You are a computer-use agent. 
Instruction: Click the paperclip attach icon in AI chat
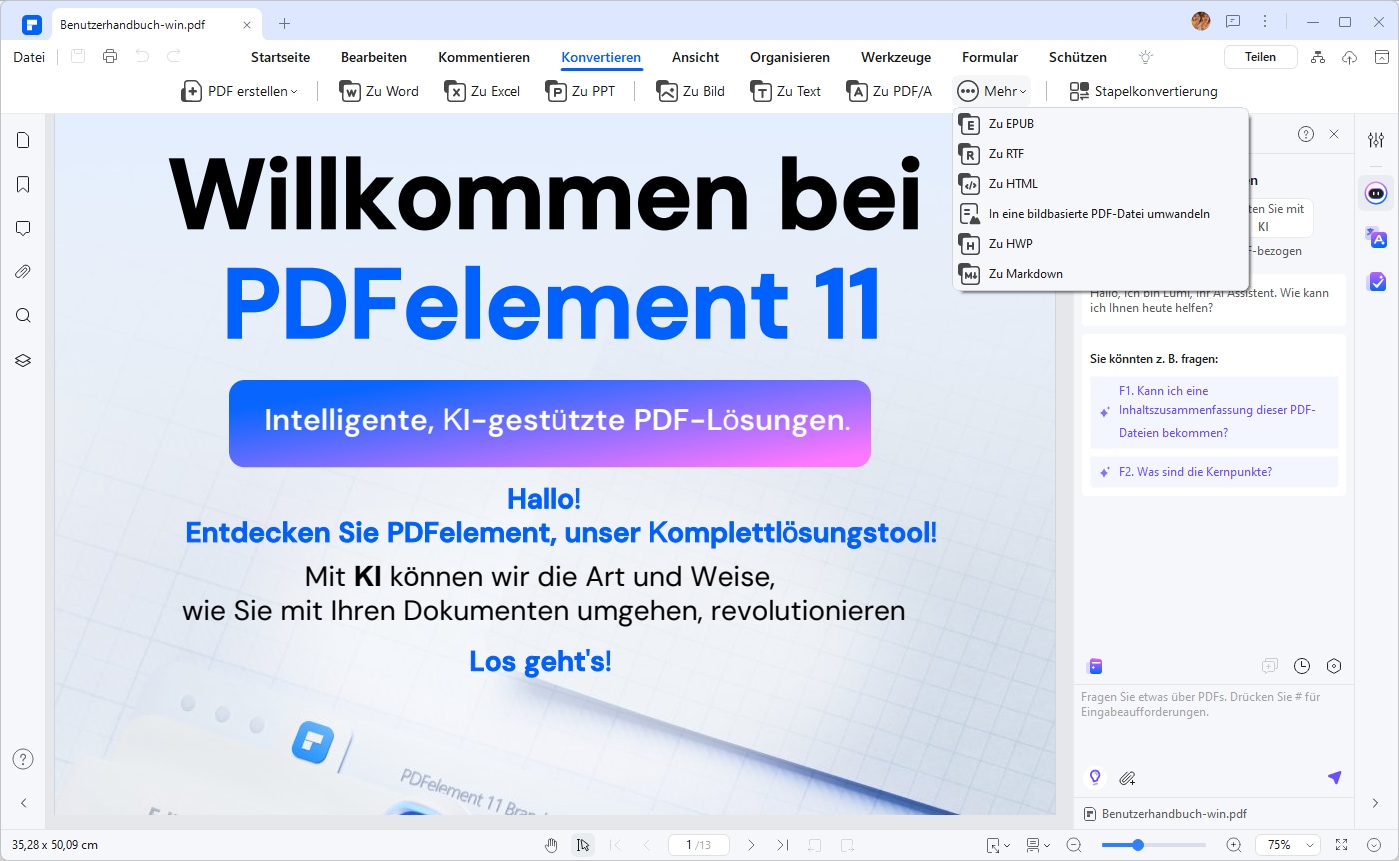click(x=1127, y=777)
